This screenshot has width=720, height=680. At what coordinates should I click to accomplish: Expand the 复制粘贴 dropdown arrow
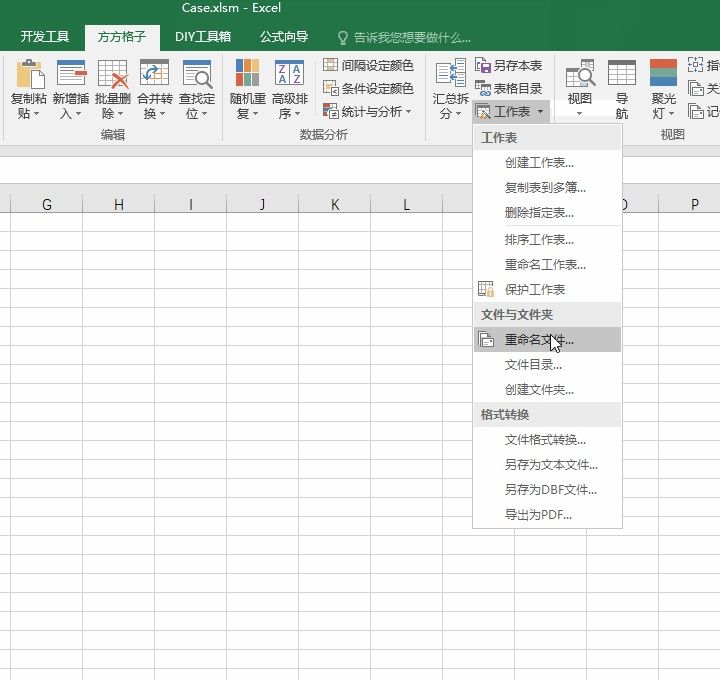[37, 113]
